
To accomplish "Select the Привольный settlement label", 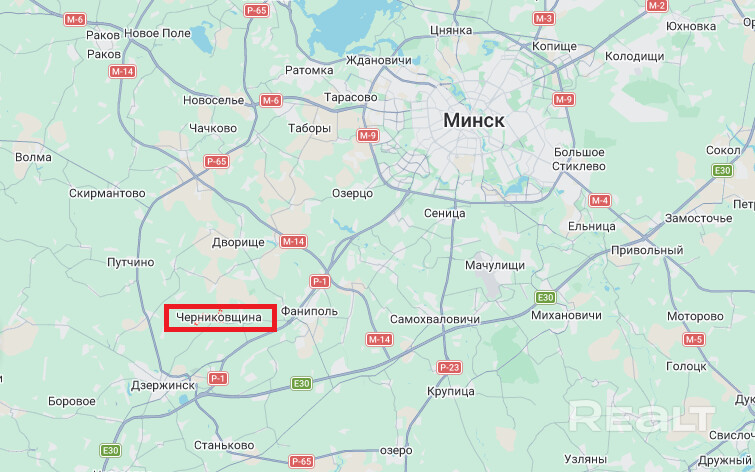I will pyautogui.click(x=647, y=250).
